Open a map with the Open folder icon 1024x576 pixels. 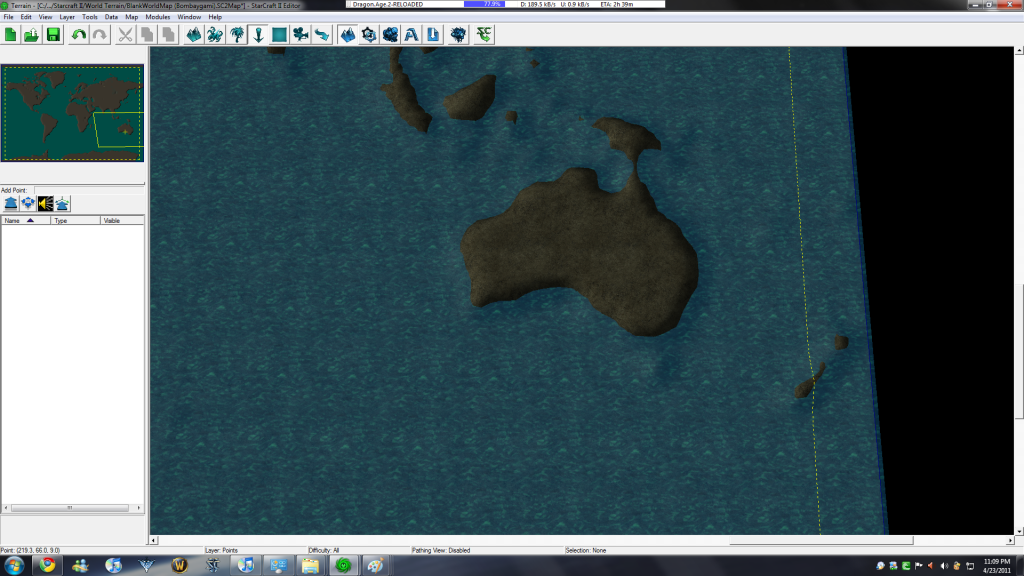[x=31, y=35]
